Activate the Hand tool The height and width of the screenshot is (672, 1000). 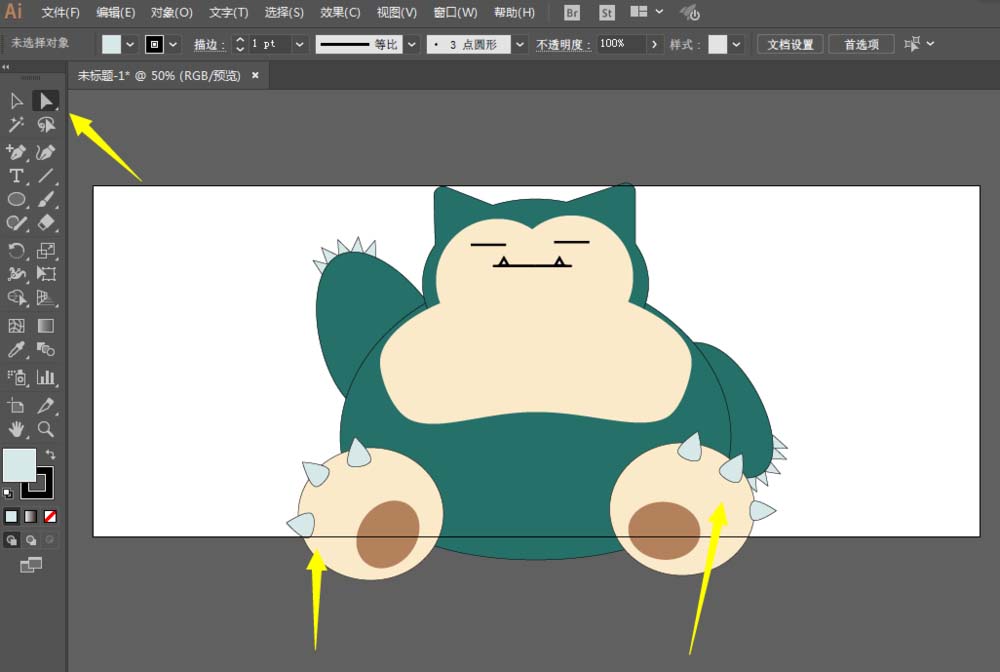click(x=17, y=428)
